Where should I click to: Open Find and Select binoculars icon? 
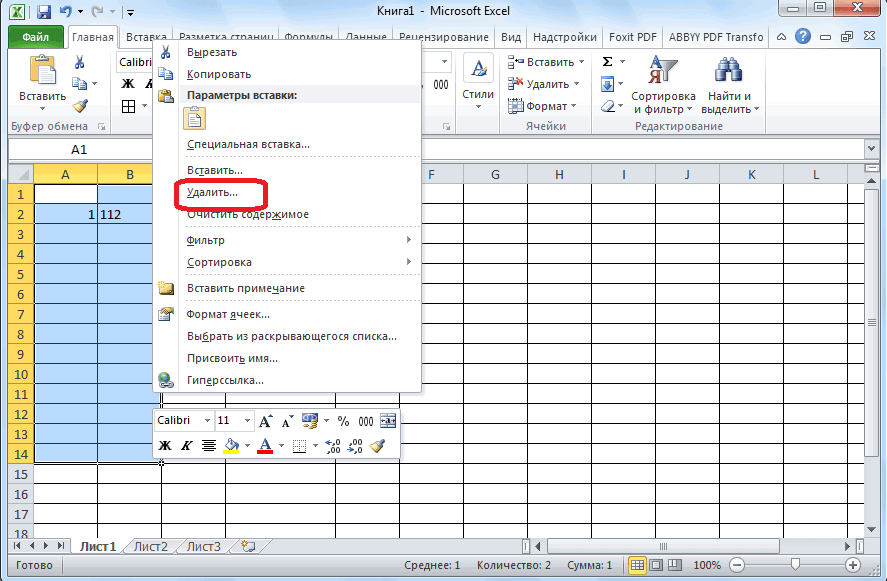pos(729,71)
